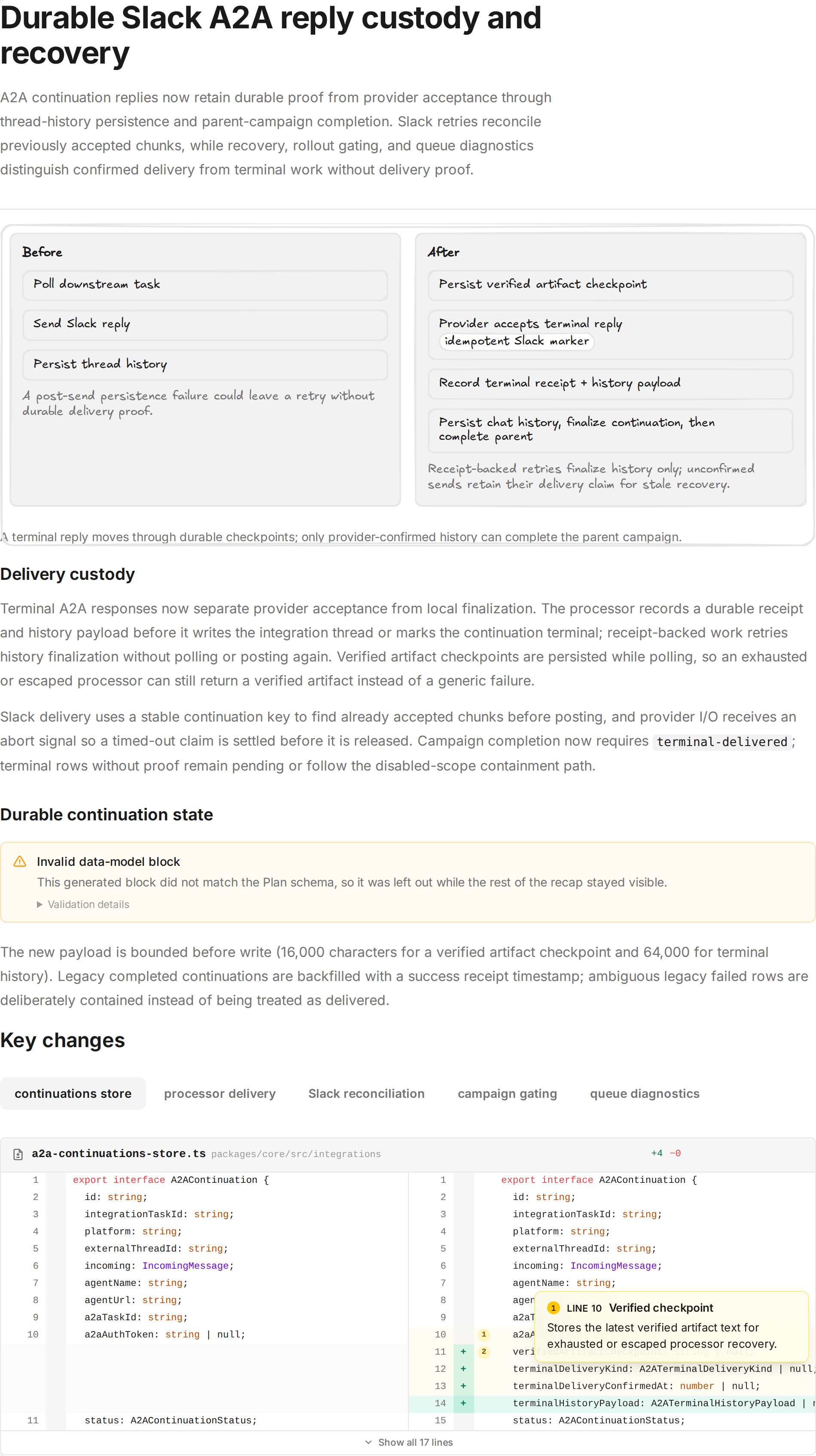Click the plus marker on added line 12

(463, 1369)
